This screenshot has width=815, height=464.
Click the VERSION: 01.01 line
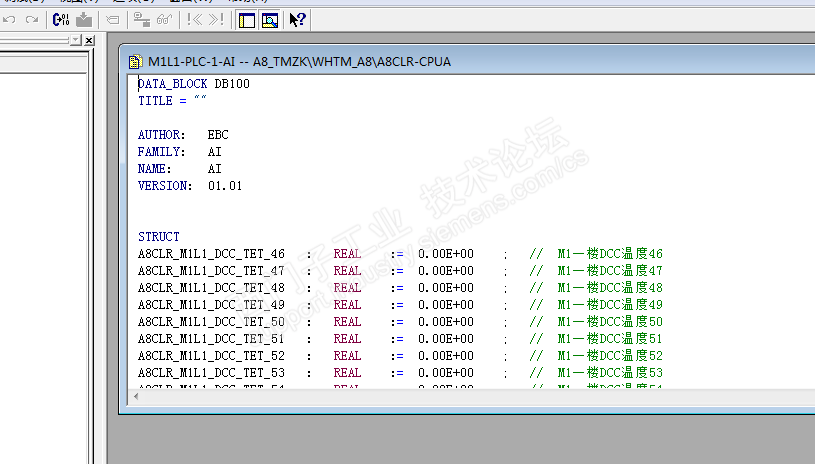pos(190,186)
